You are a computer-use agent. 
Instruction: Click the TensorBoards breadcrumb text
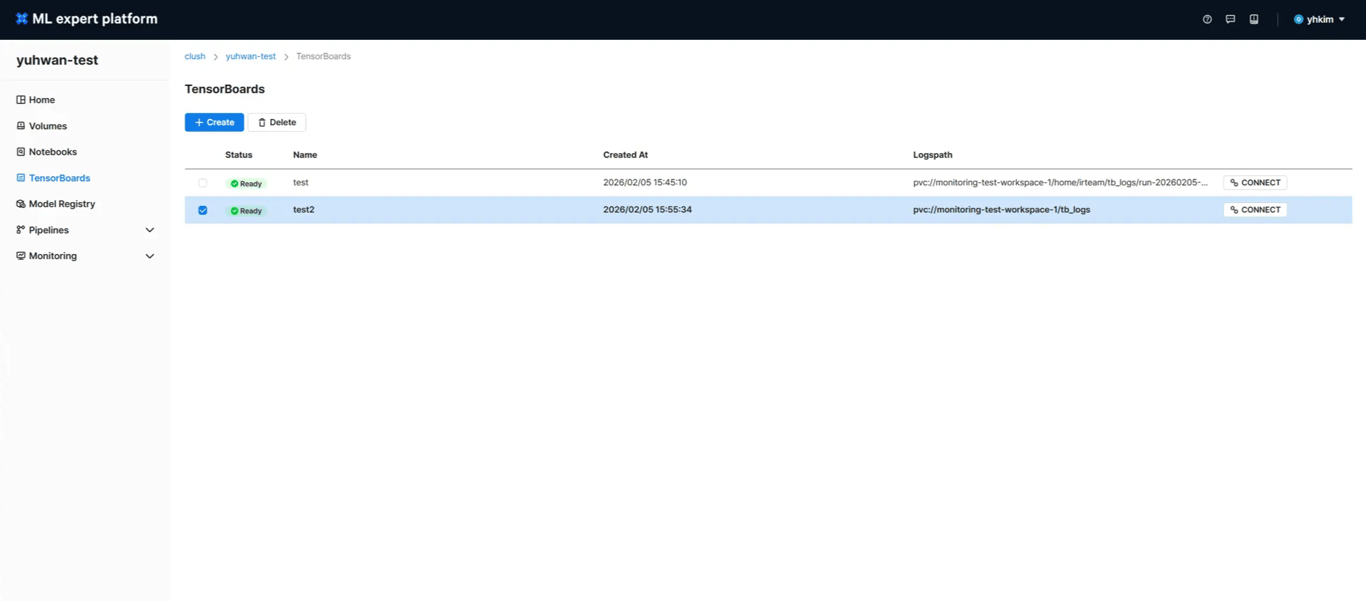coord(323,56)
